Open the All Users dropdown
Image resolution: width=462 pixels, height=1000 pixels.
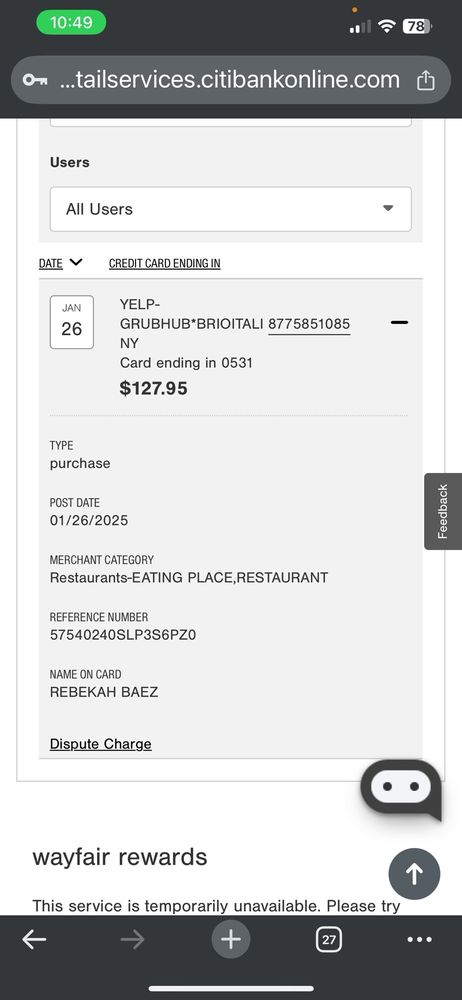(x=231, y=209)
